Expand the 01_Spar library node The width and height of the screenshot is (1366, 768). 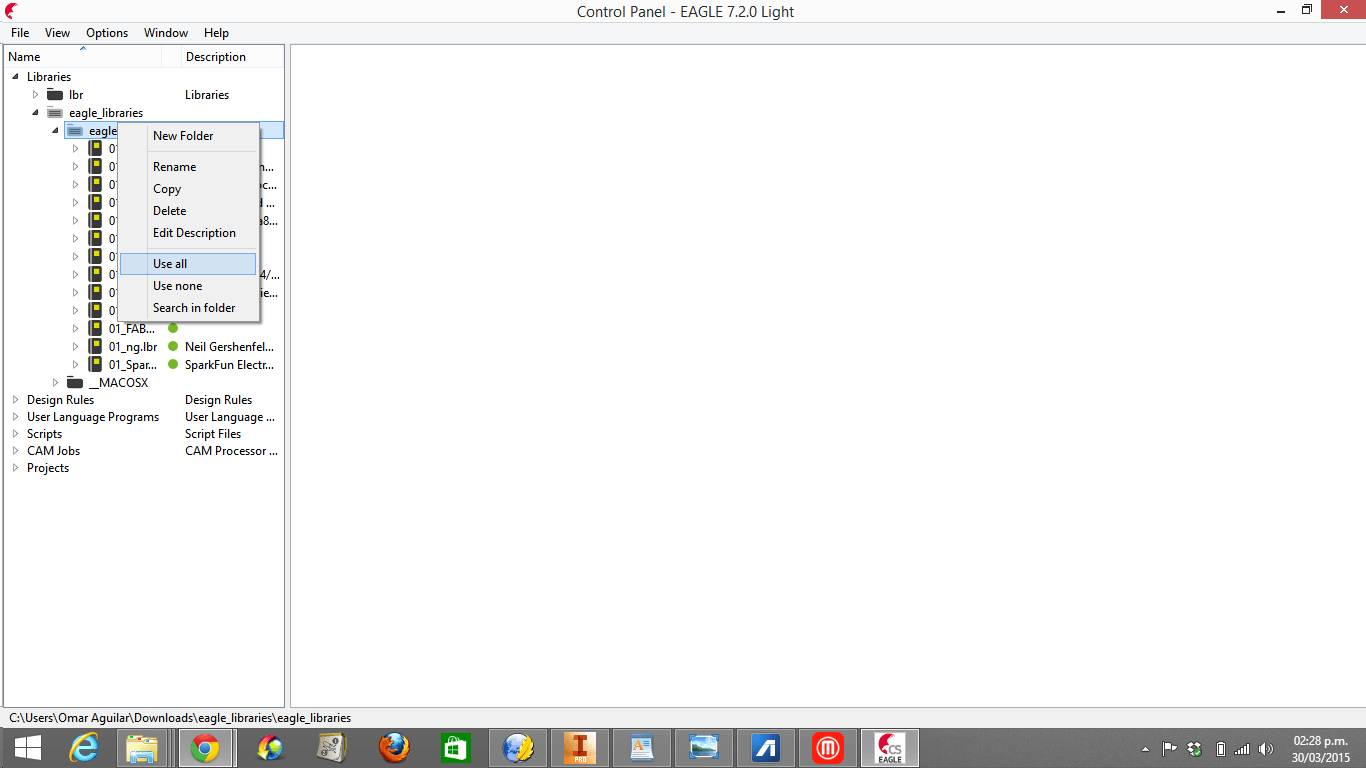click(75, 364)
